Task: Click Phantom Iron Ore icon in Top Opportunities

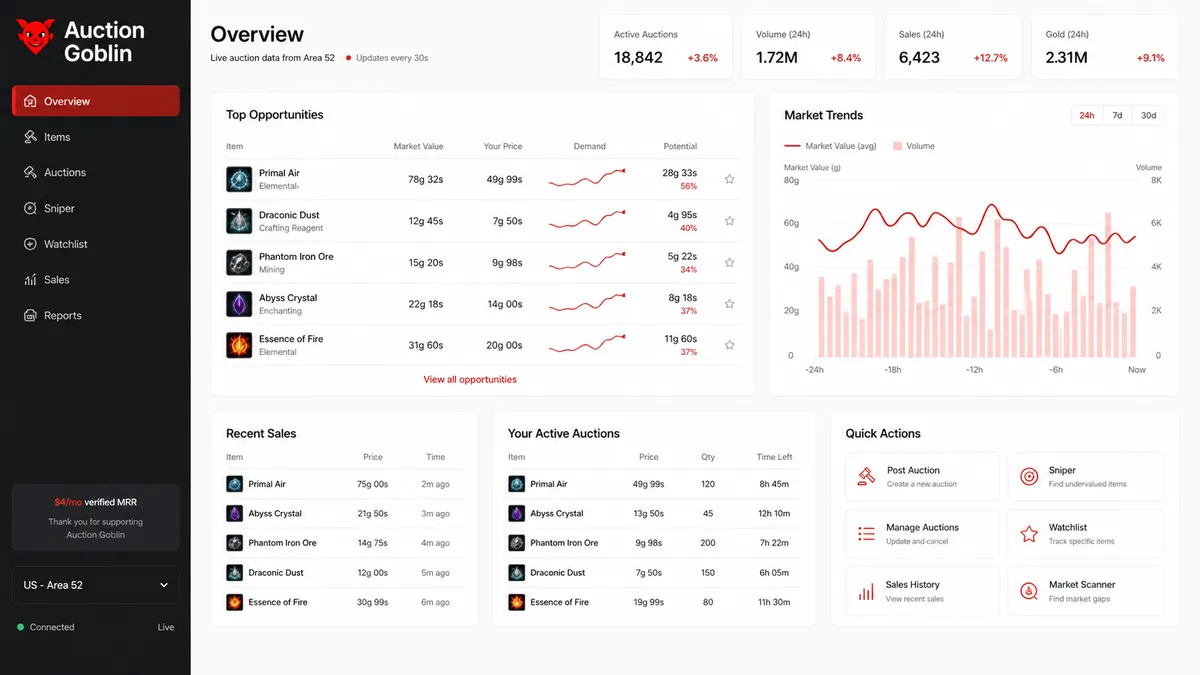Action: pos(239,262)
